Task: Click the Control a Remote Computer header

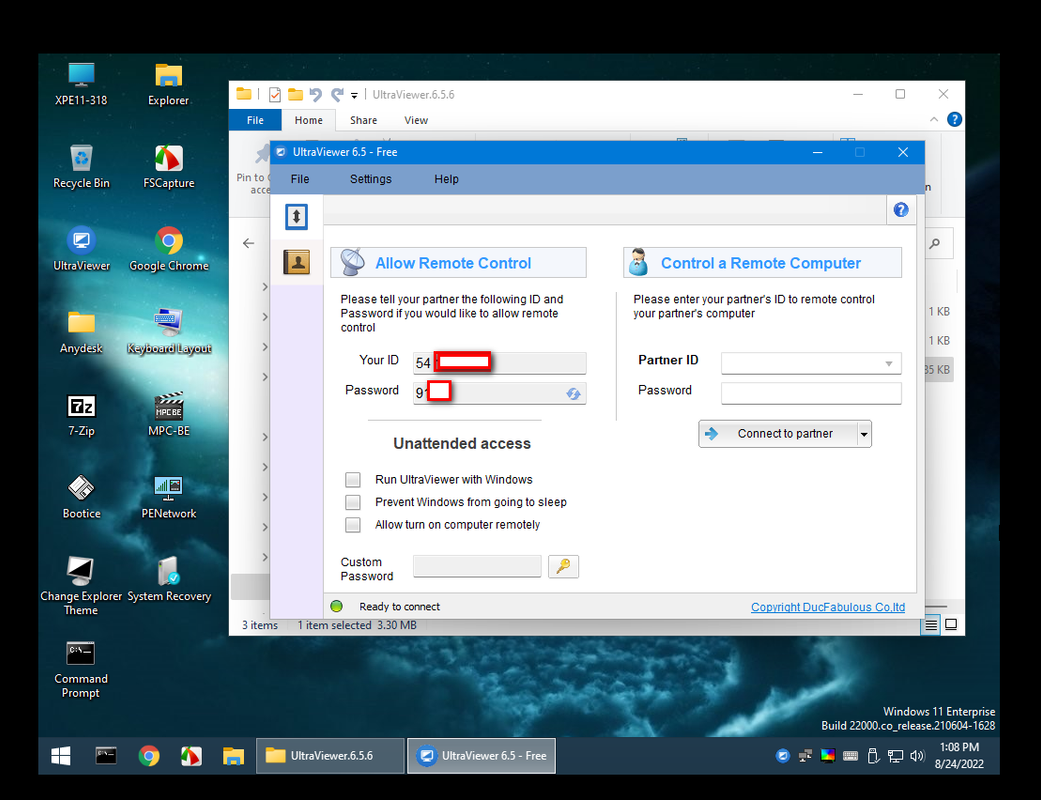Action: 761,263
